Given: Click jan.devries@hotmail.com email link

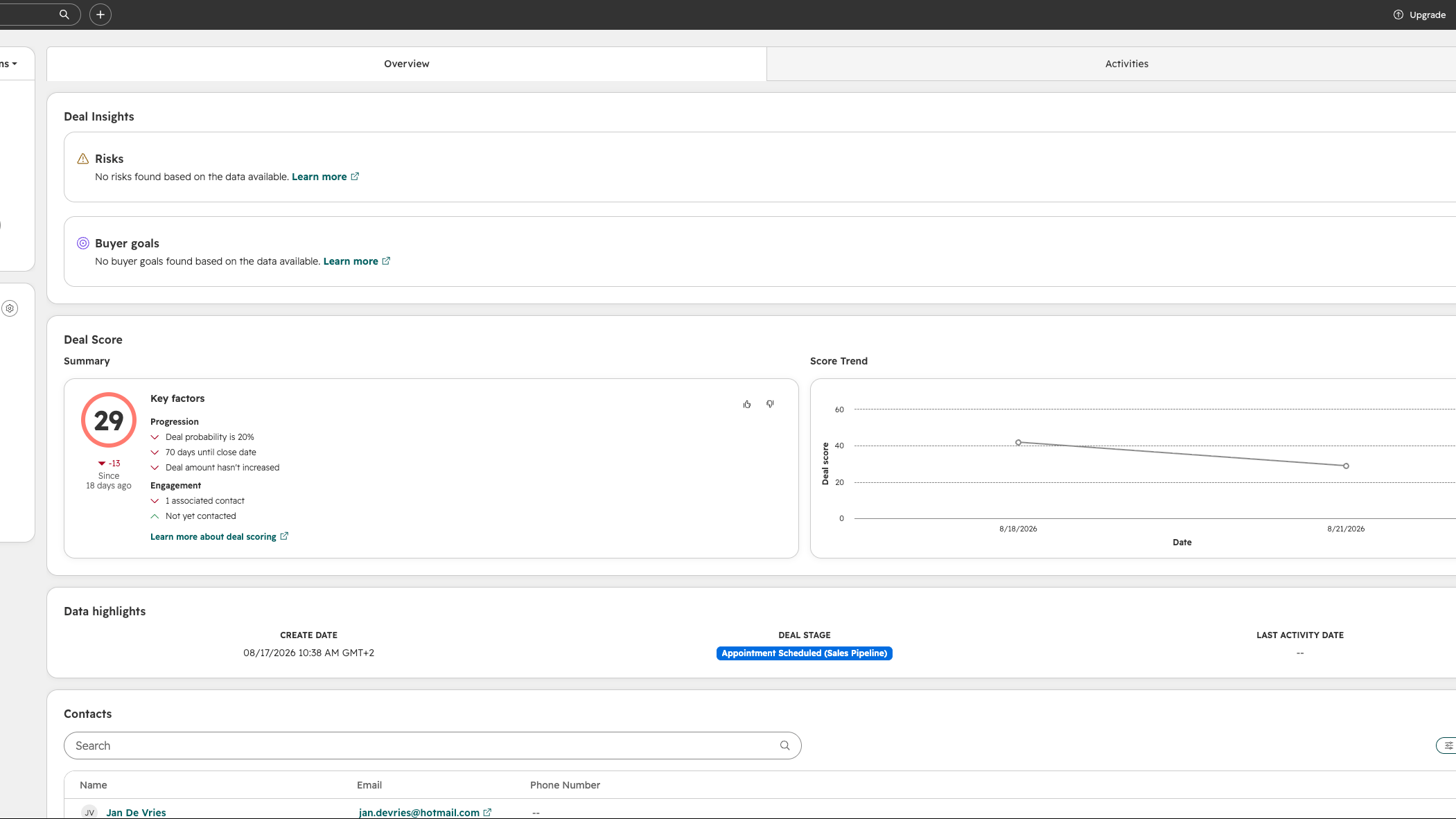Looking at the screenshot, I should 419,813.
